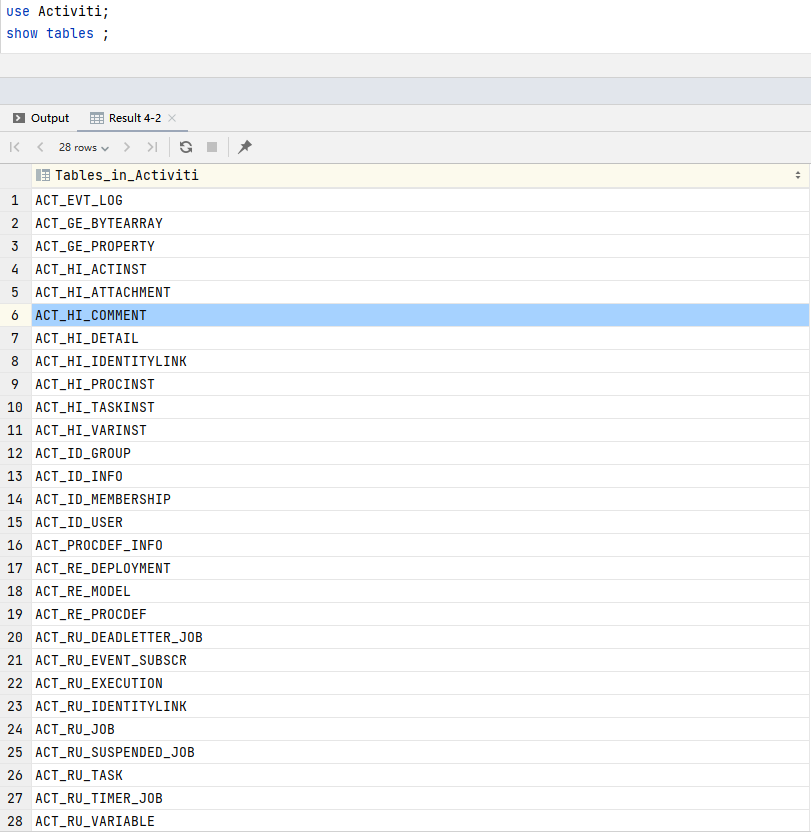Select the ACT_ID_GROUP cell

tap(420, 453)
